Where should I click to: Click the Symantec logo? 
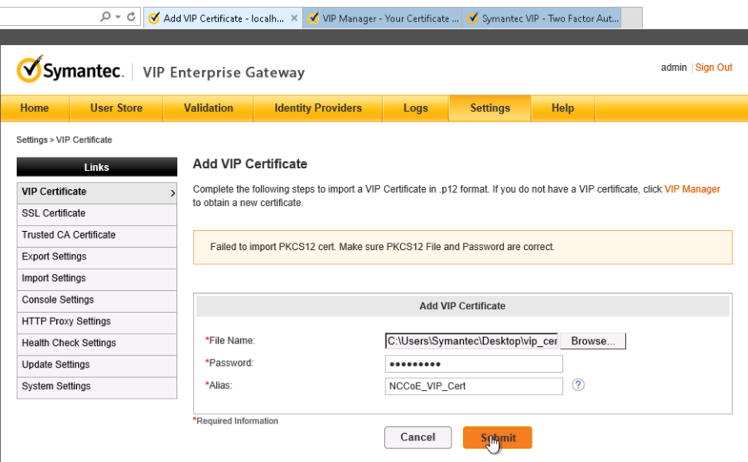70,71
